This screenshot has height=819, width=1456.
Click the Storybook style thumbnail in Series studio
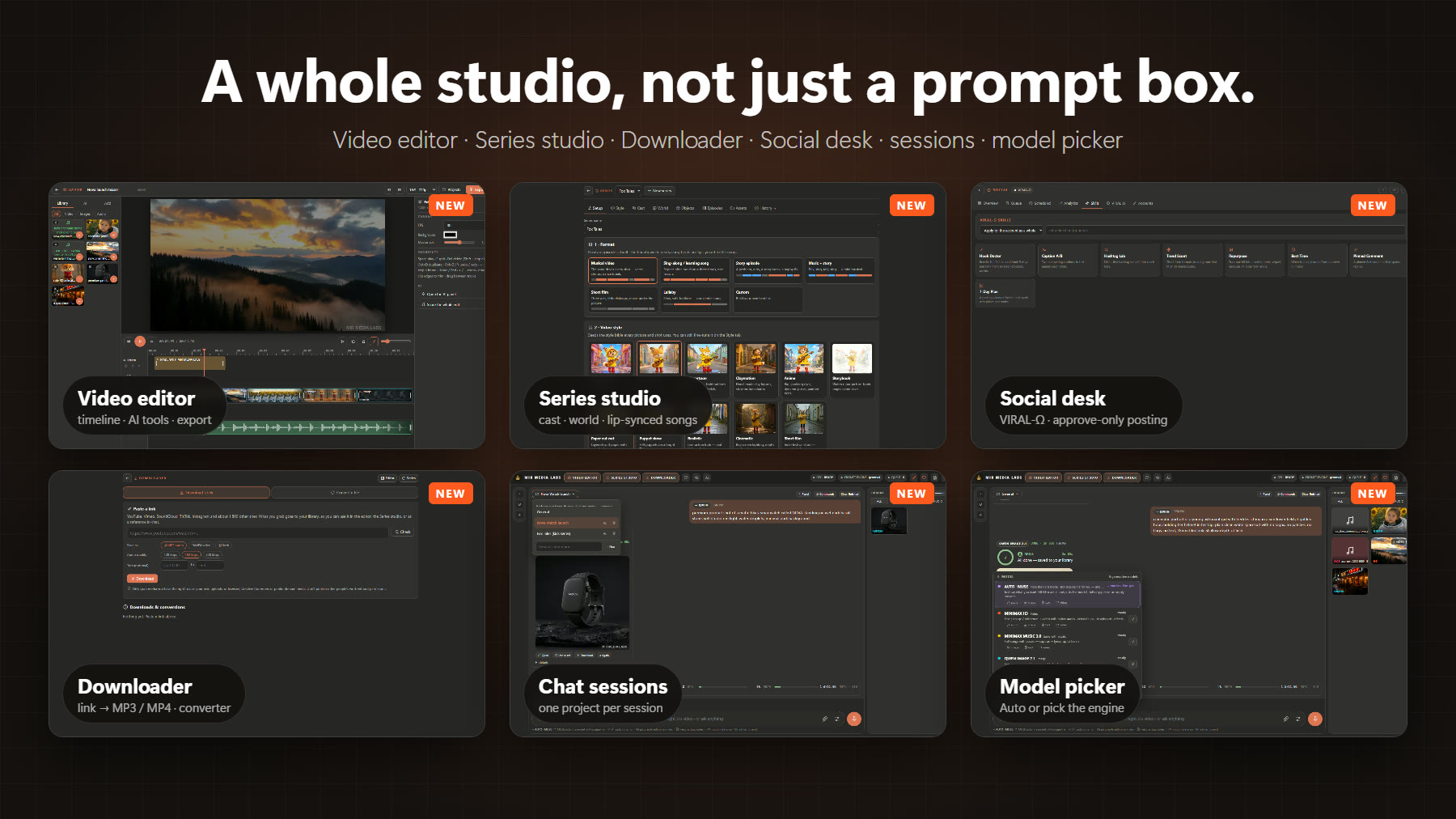[x=852, y=358]
